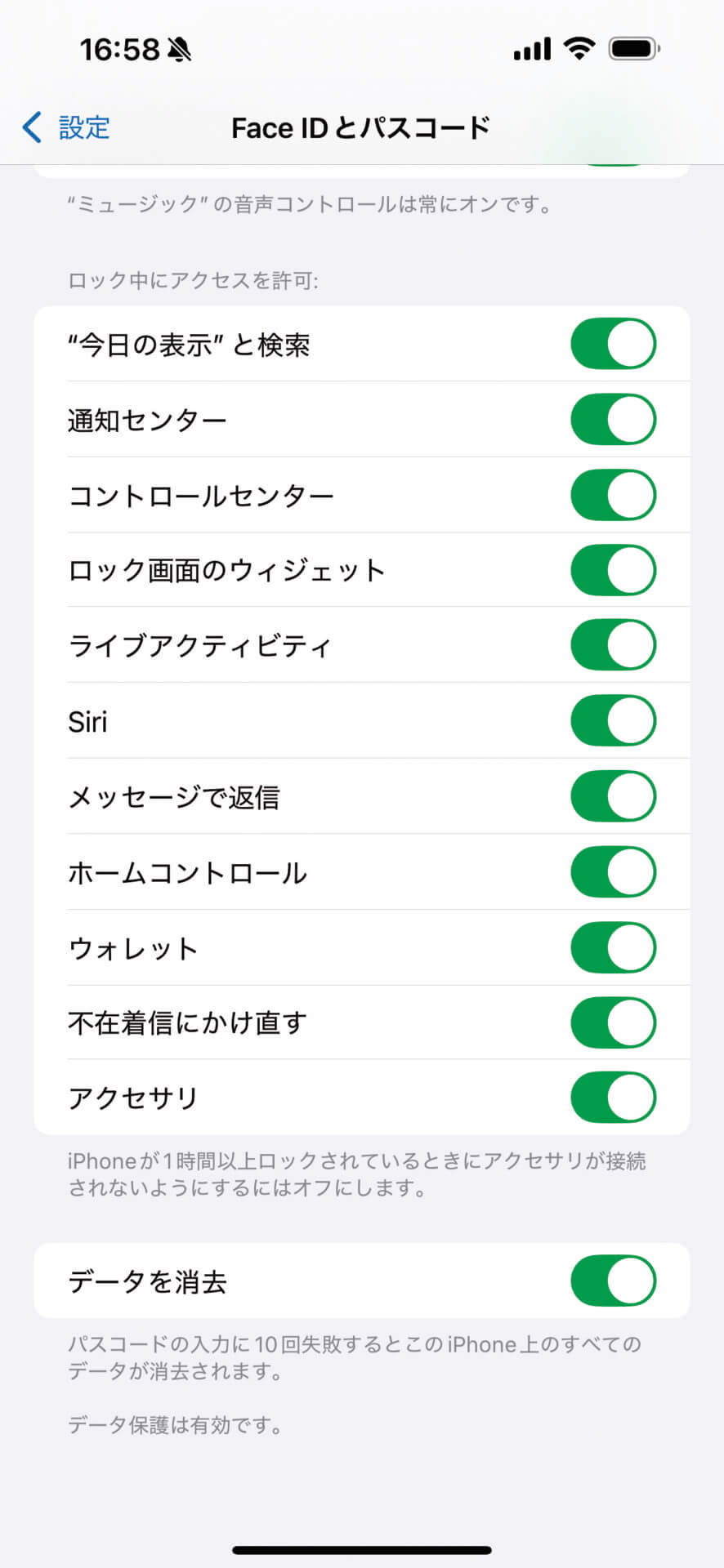Tap the battery indicator icon
The height and width of the screenshot is (1568, 724).
click(x=634, y=49)
